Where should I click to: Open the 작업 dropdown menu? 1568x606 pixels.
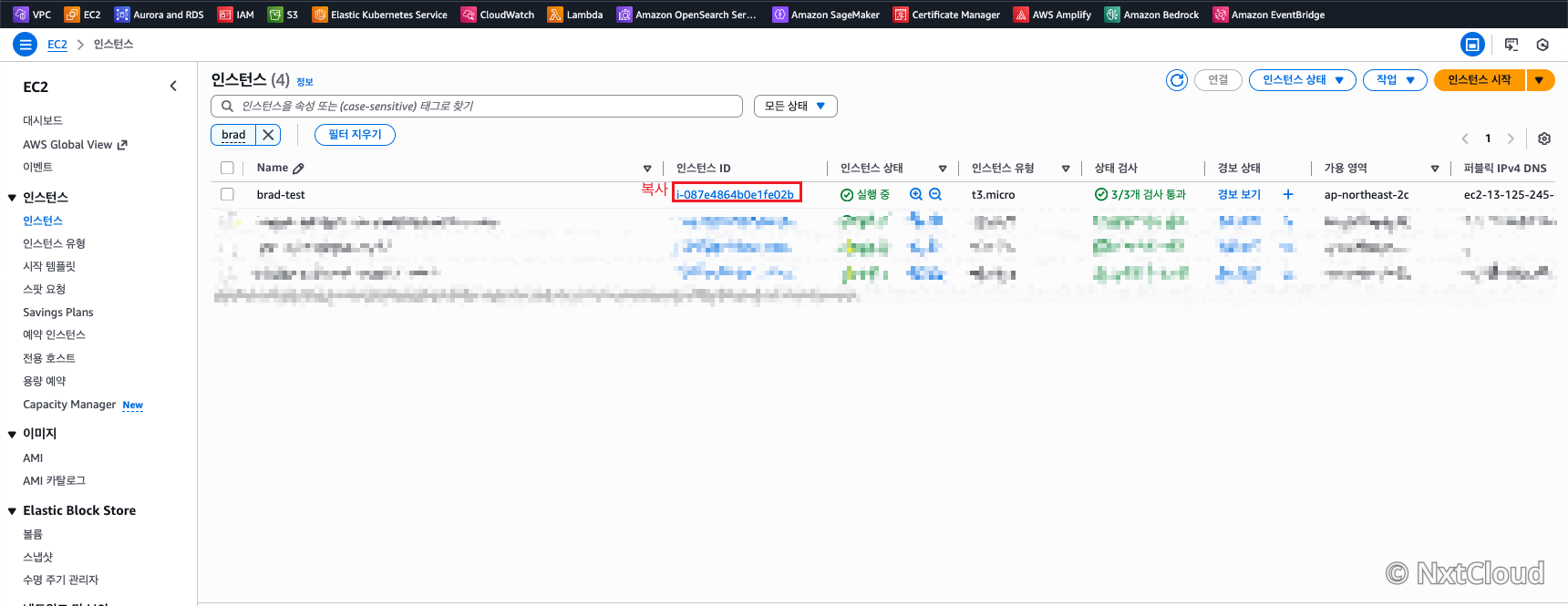tap(1394, 80)
